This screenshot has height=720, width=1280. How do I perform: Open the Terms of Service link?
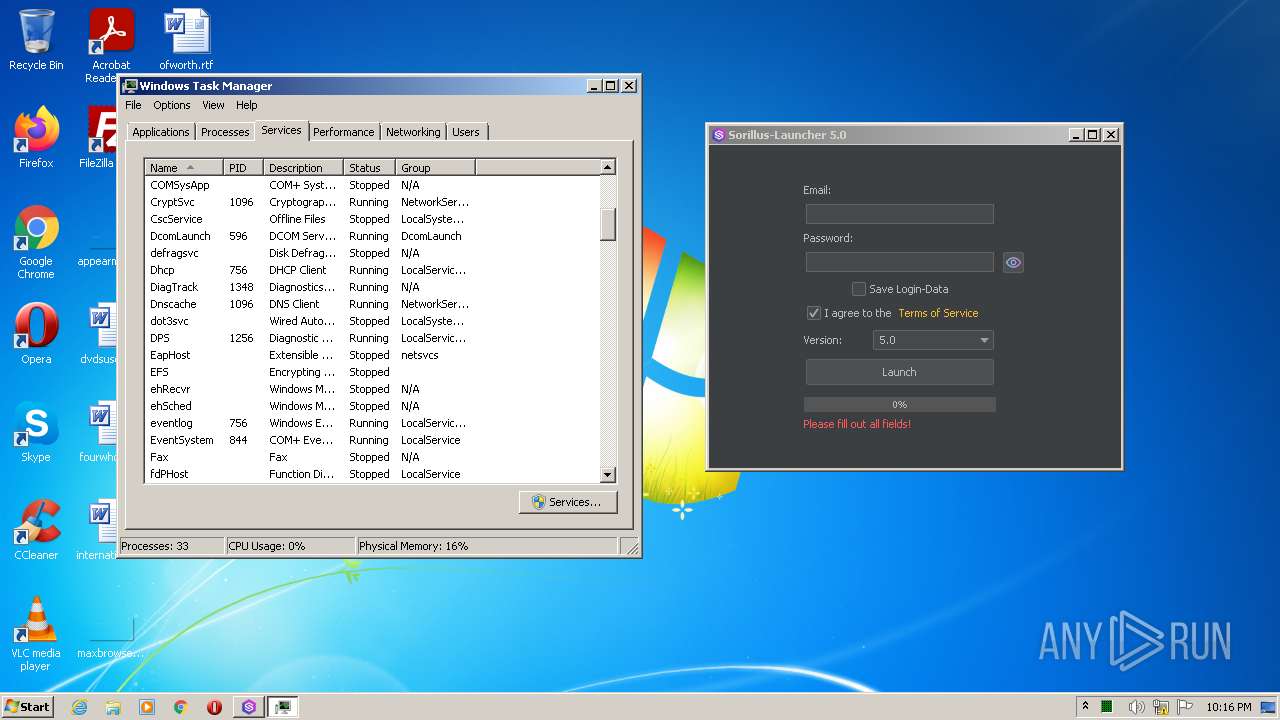[x=938, y=313]
